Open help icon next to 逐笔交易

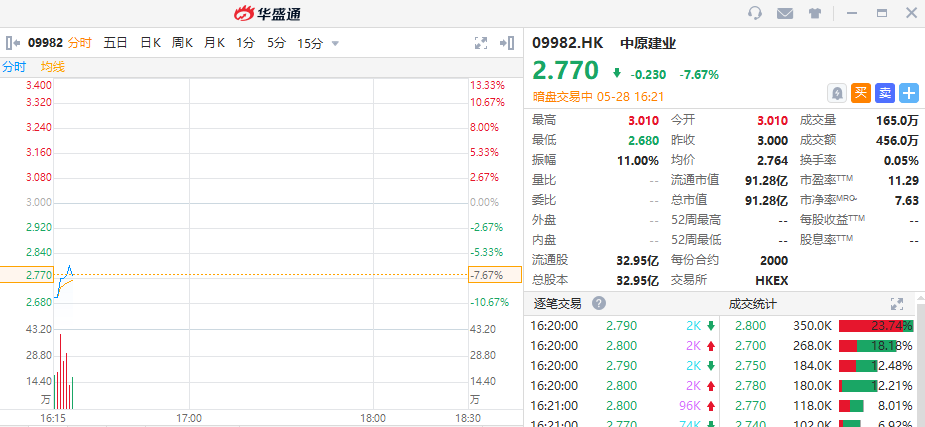tap(599, 304)
